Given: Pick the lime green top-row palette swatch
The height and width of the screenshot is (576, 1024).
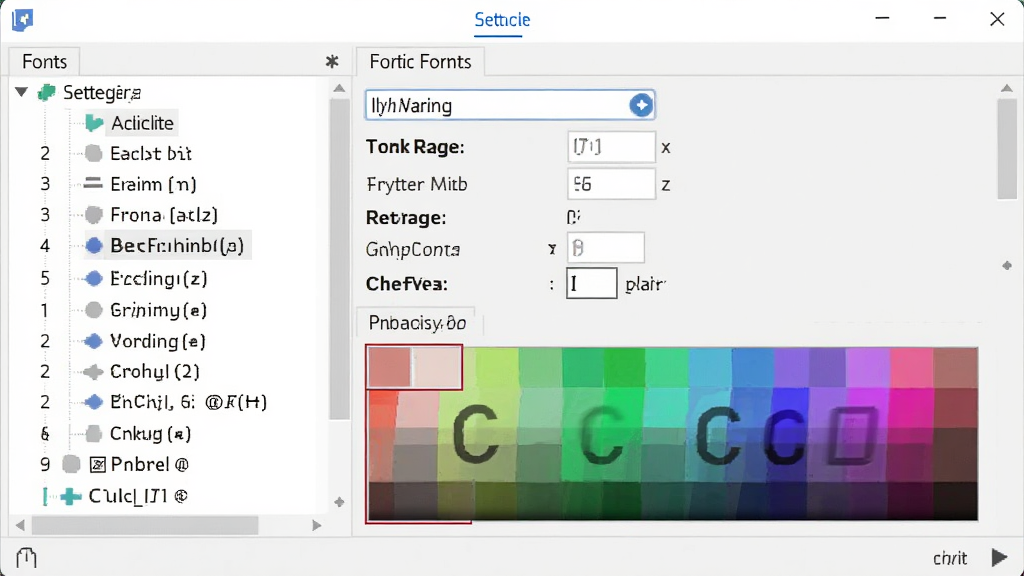Looking at the screenshot, I should pos(498,367).
